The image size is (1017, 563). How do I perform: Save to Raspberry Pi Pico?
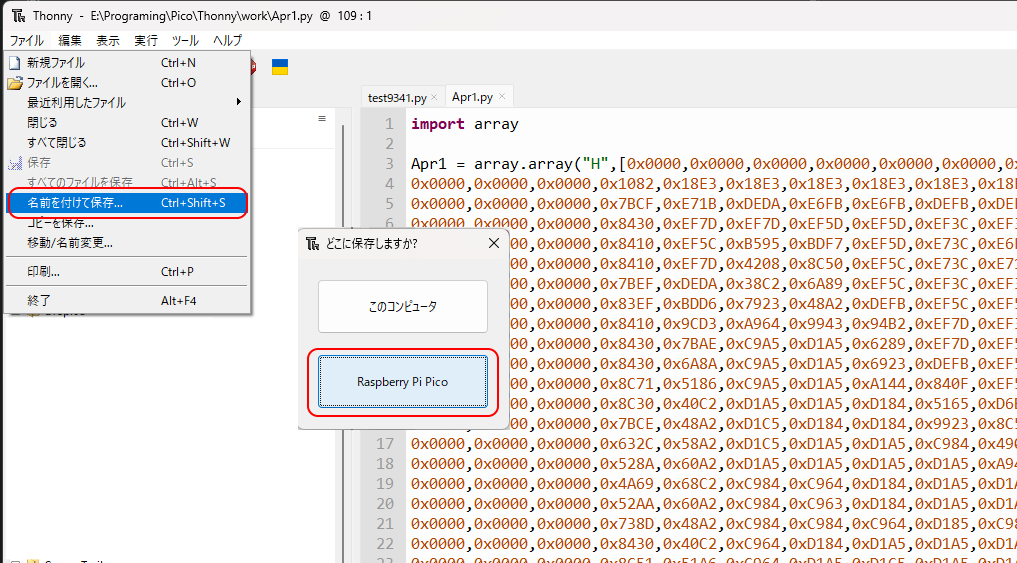tap(403, 381)
